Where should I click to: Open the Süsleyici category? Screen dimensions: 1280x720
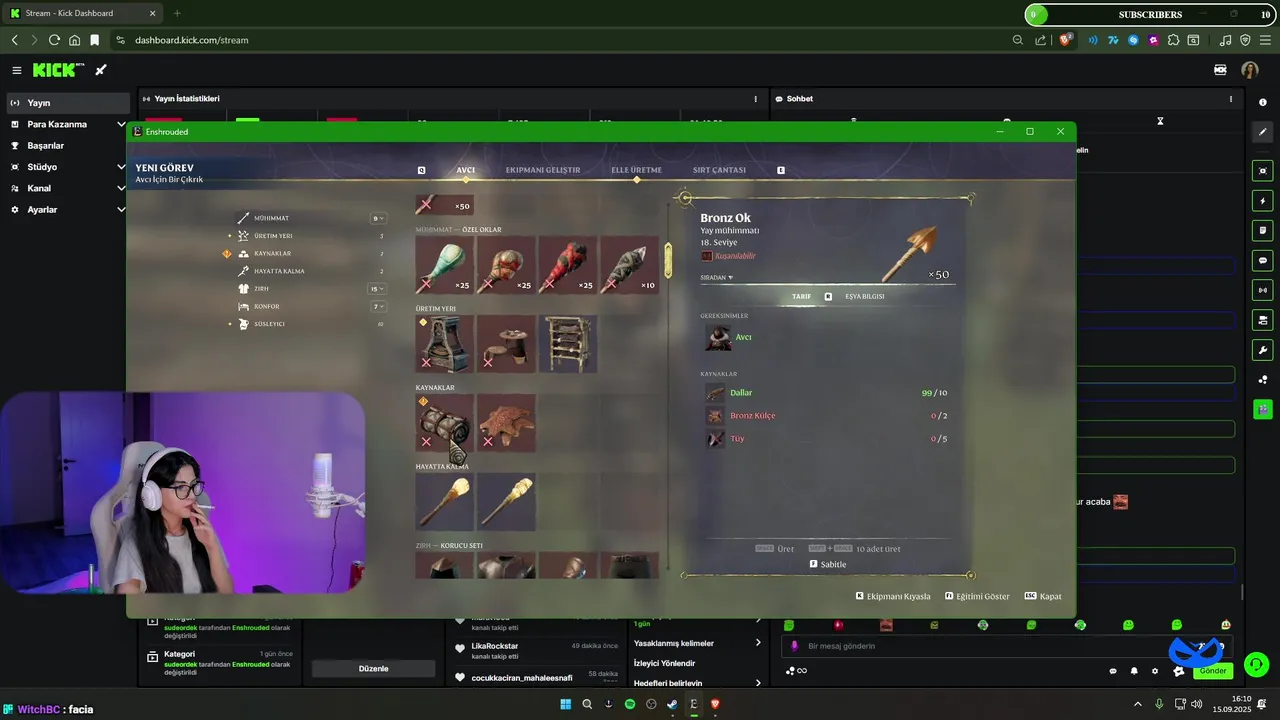(269, 324)
